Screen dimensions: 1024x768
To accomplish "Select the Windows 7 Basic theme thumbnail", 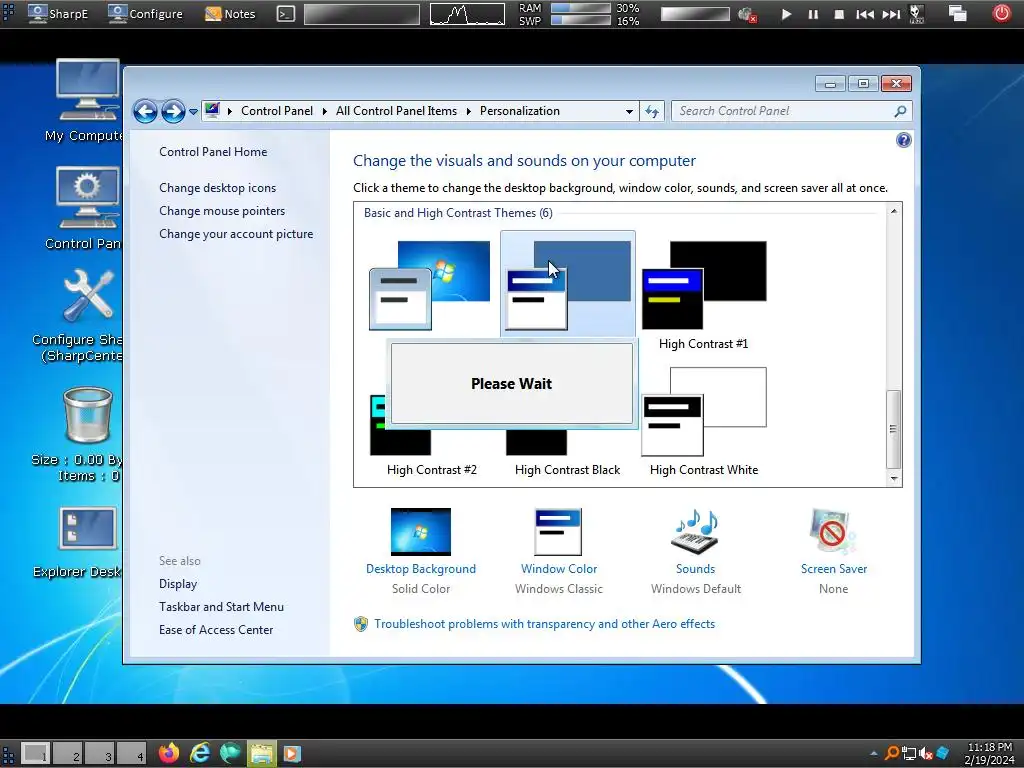I will tap(429, 285).
